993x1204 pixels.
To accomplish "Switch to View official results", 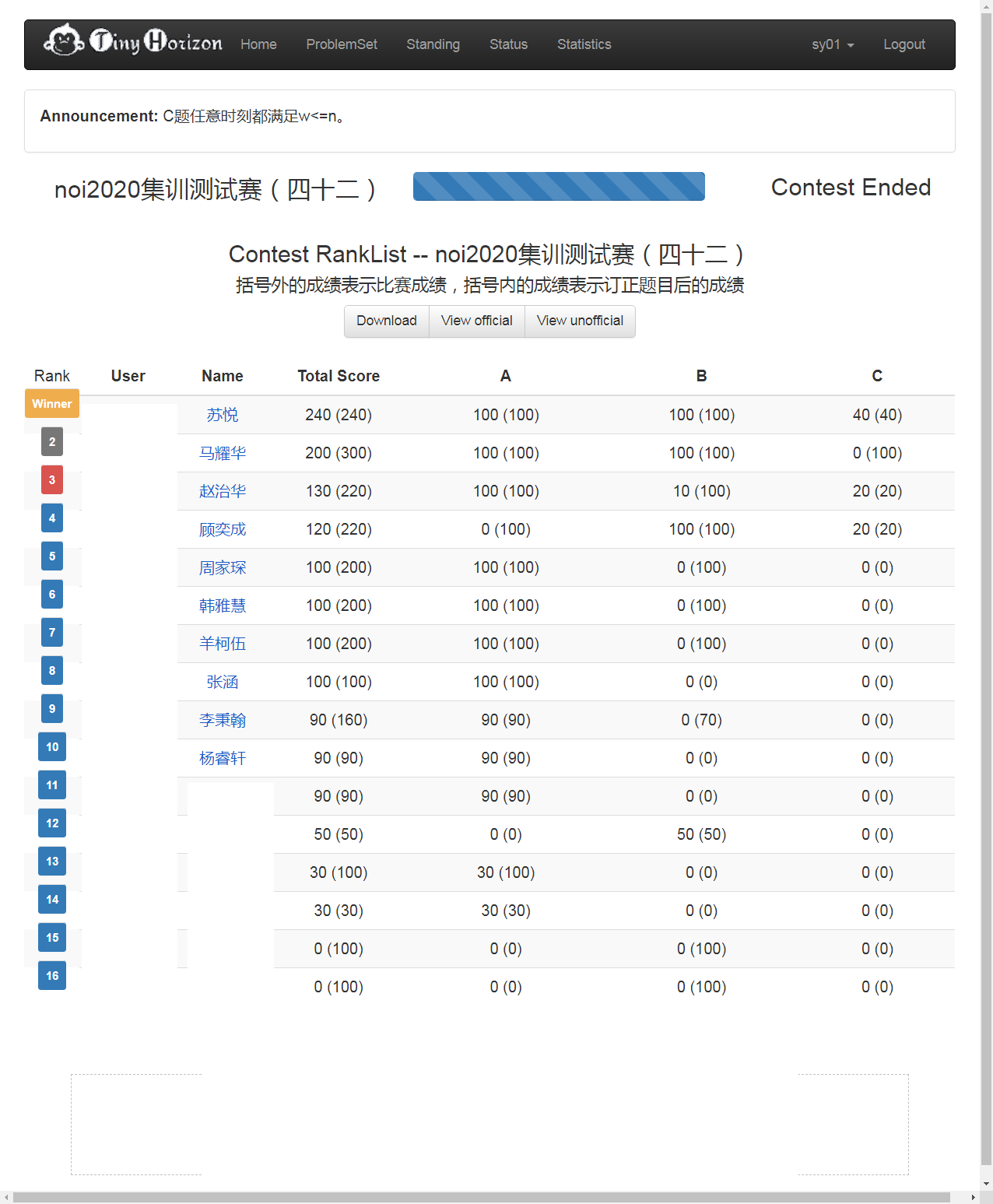I will tap(476, 321).
